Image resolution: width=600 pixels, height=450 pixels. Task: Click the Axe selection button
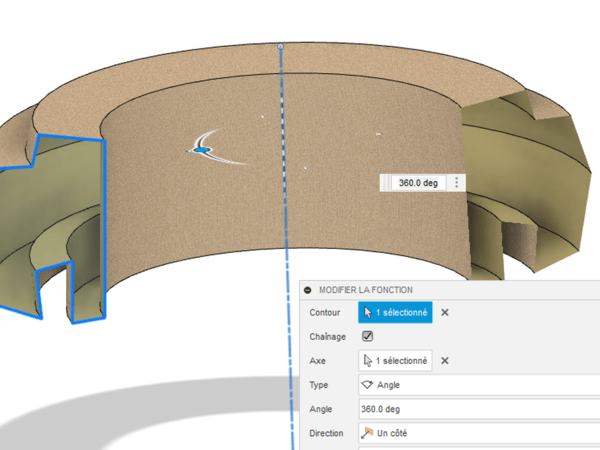point(395,361)
